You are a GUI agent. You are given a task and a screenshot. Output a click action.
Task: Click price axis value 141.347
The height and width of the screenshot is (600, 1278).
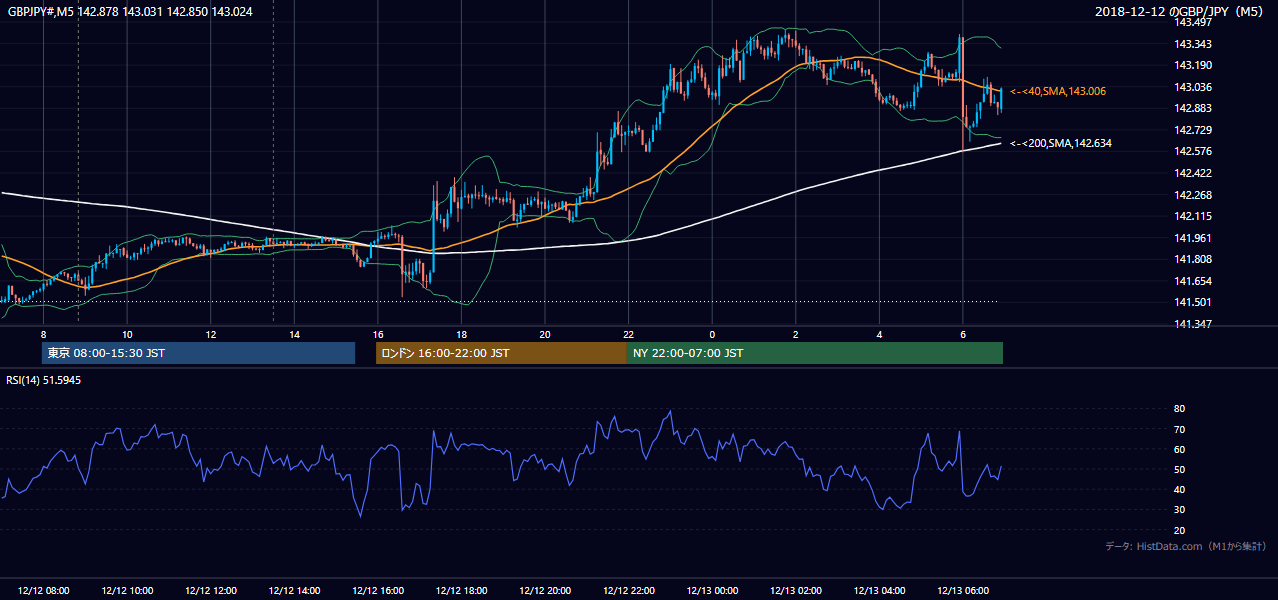click(1193, 324)
